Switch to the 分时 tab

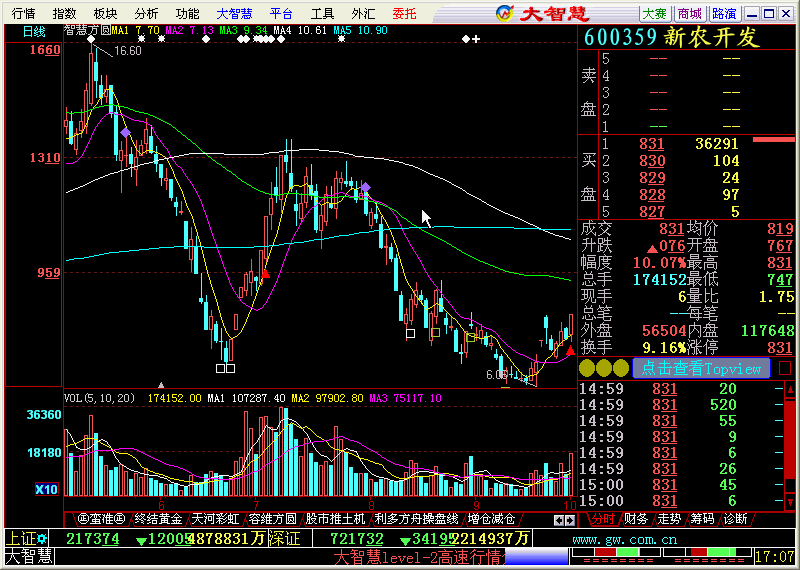pyautogui.click(x=603, y=519)
